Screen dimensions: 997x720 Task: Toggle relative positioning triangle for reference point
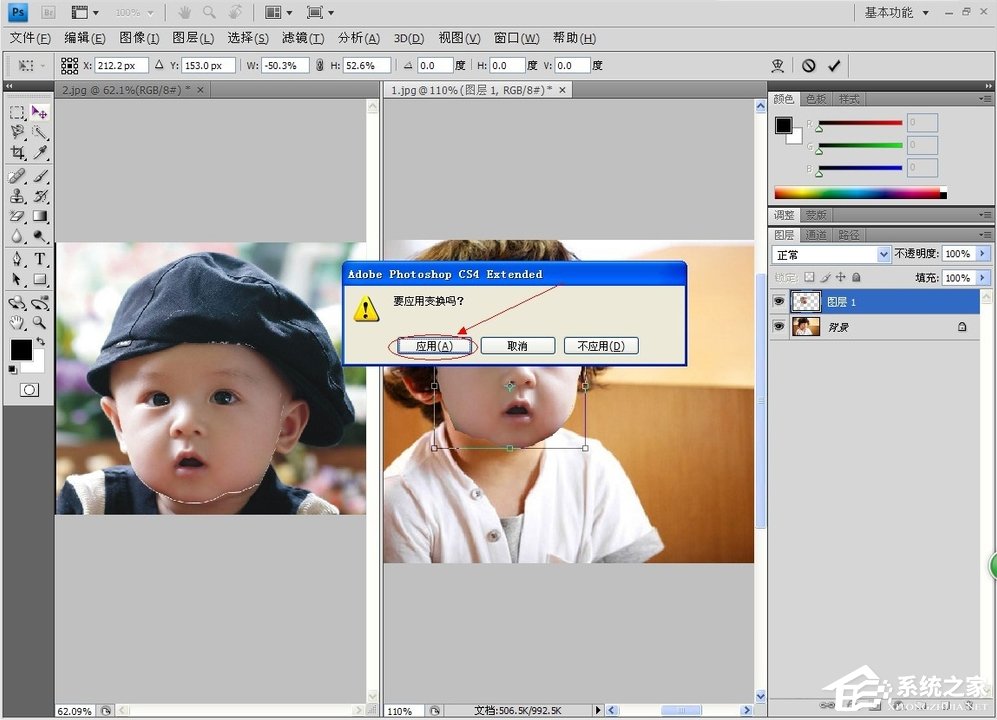coord(159,65)
